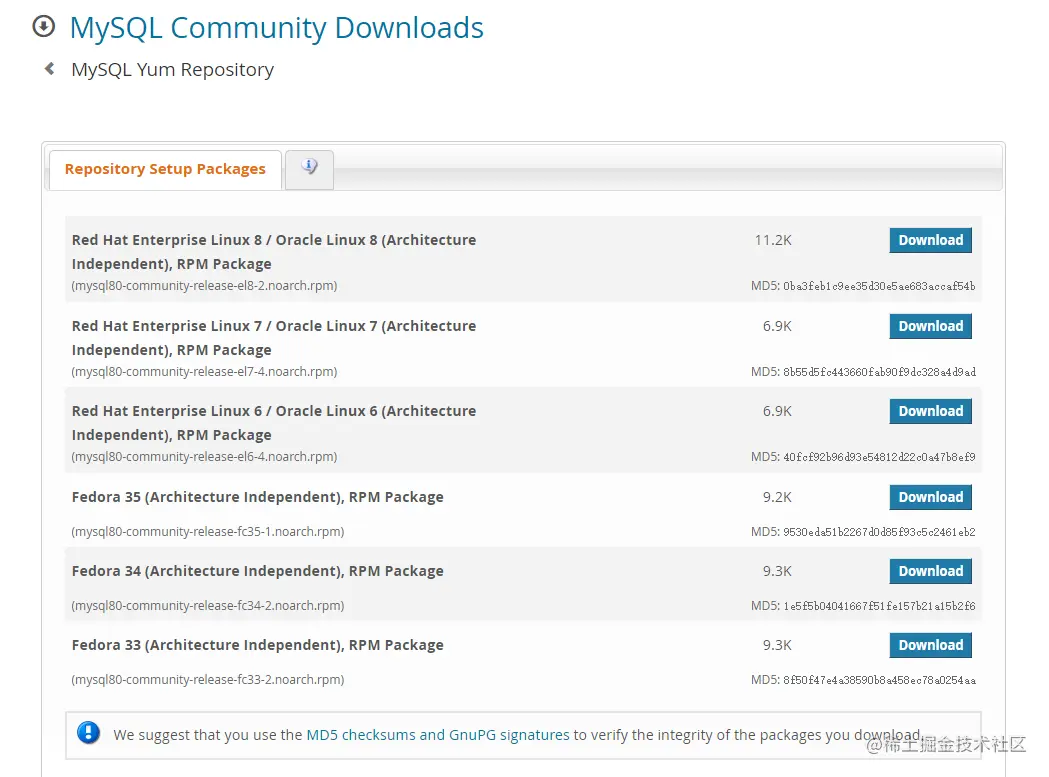Click filename mysql80-community-release-el8-2.noarch.rpm

(204, 286)
